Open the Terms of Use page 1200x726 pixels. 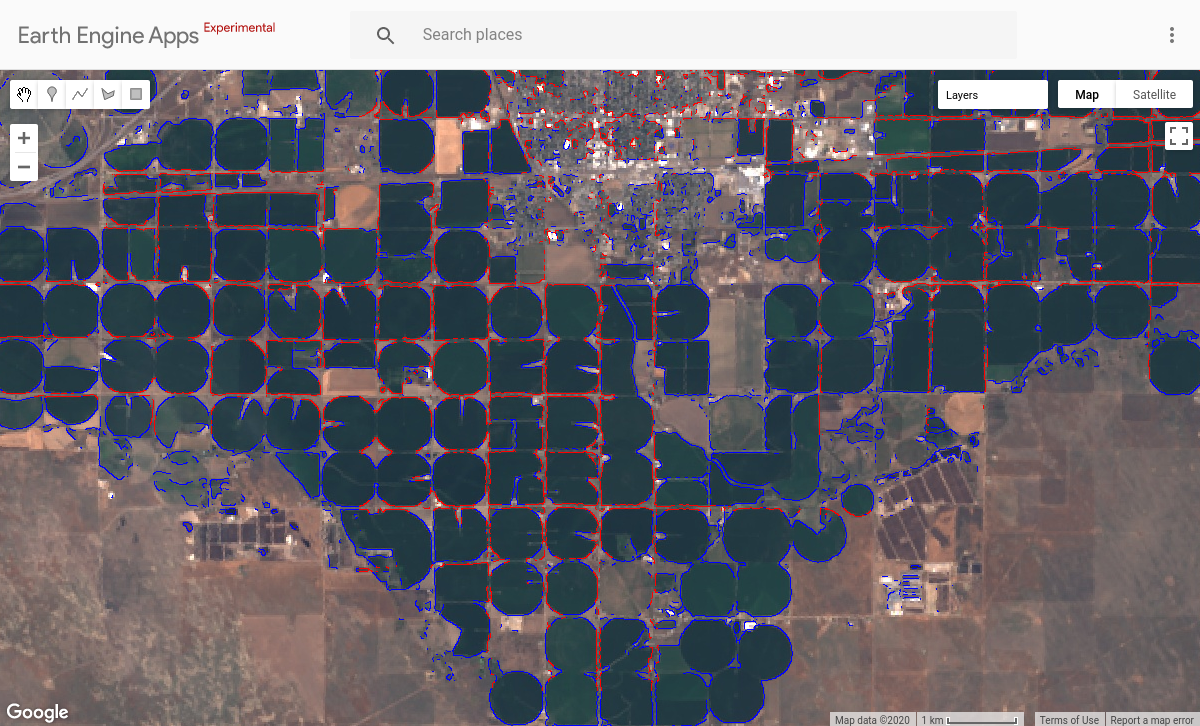1069,719
